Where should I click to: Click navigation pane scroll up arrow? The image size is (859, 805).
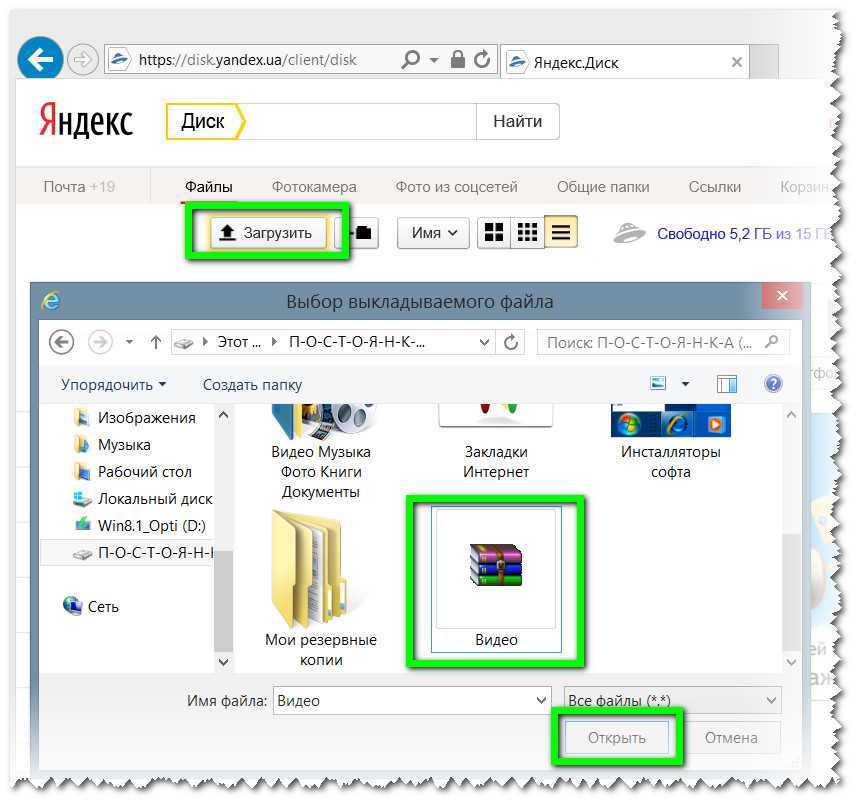point(223,415)
